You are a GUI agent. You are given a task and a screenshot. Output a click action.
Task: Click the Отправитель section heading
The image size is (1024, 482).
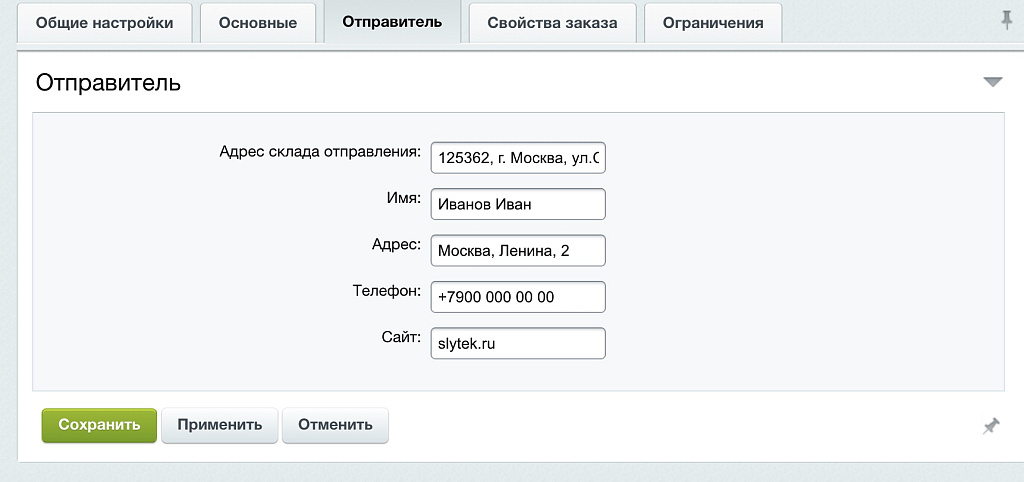(x=108, y=83)
